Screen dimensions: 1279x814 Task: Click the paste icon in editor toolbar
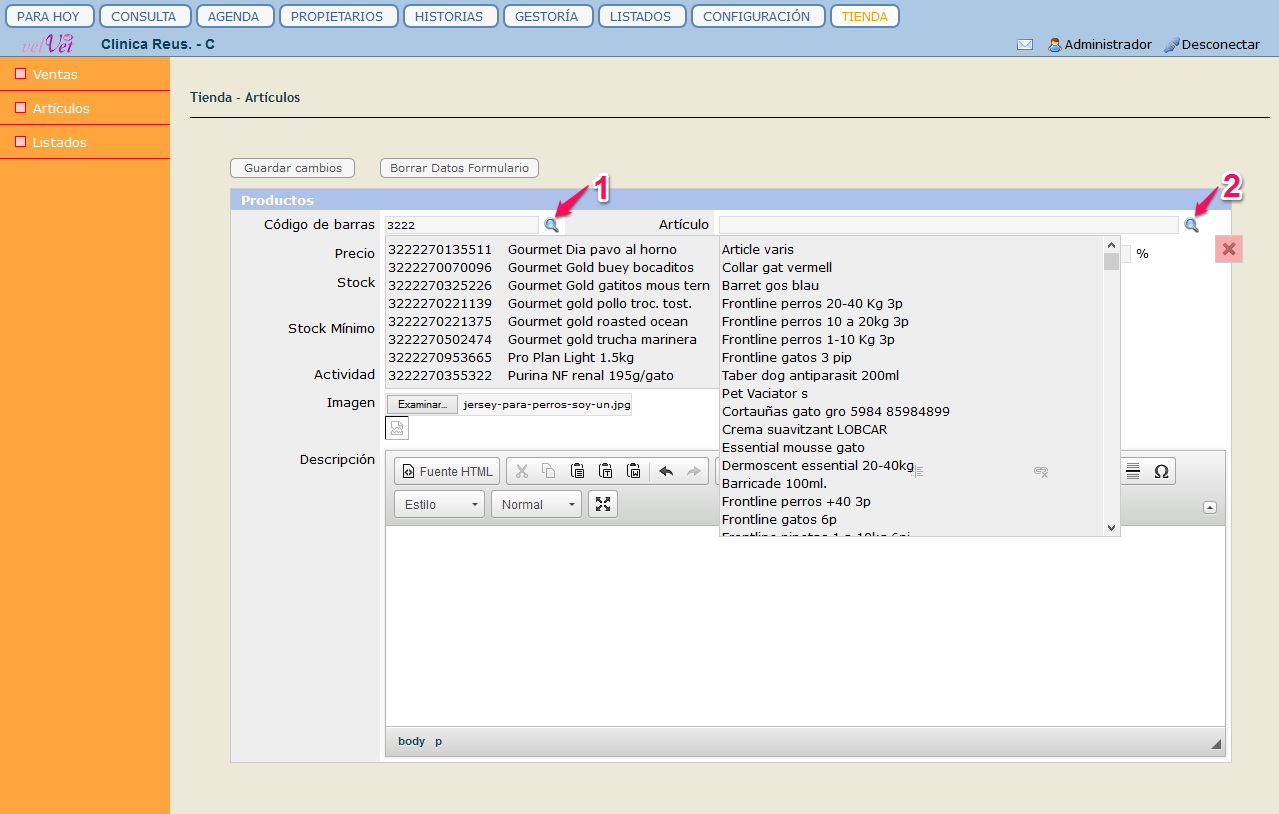[x=577, y=471]
